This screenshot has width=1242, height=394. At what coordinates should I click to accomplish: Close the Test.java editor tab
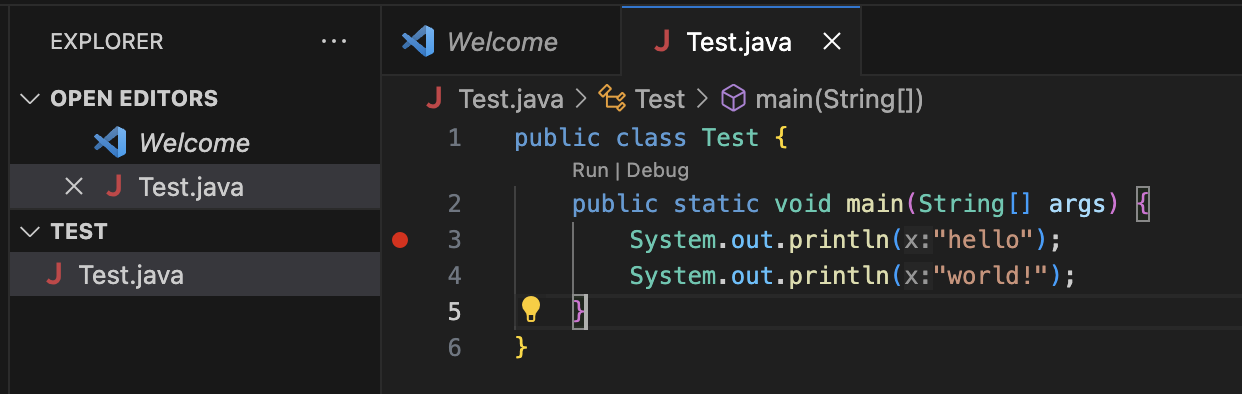(831, 42)
